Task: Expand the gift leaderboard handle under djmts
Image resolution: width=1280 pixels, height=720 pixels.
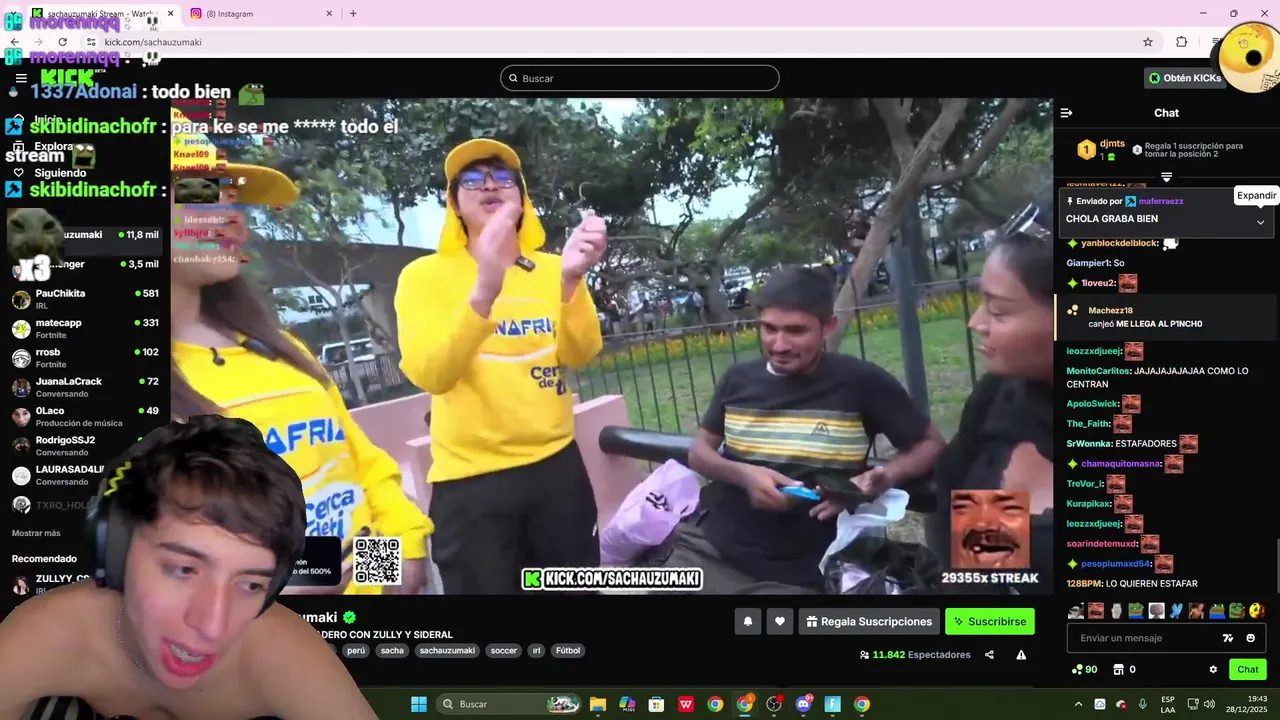Action: coord(1166,177)
